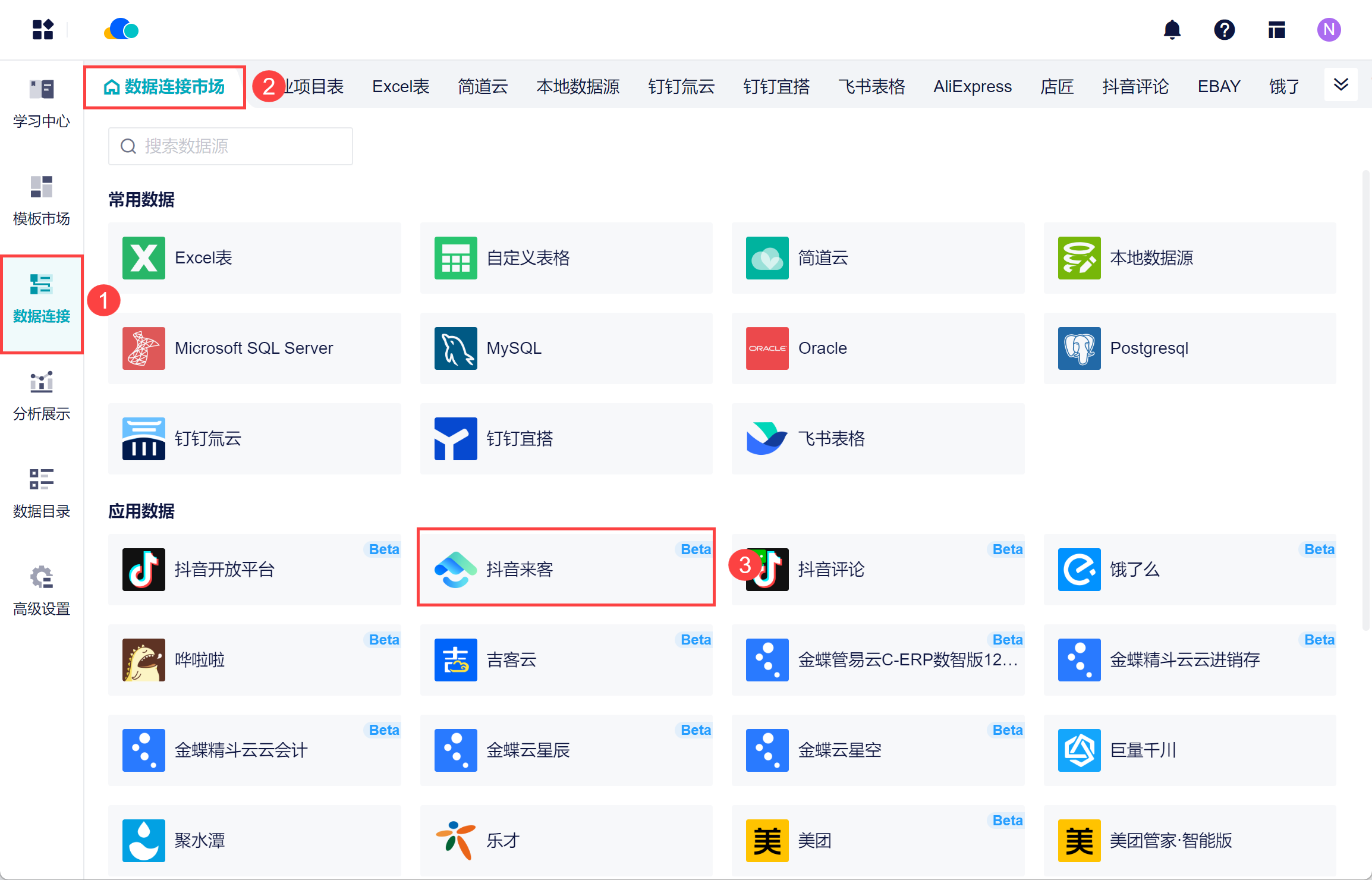Switch to the AliExpress tab
The height and width of the screenshot is (880, 1372).
pyautogui.click(x=972, y=87)
